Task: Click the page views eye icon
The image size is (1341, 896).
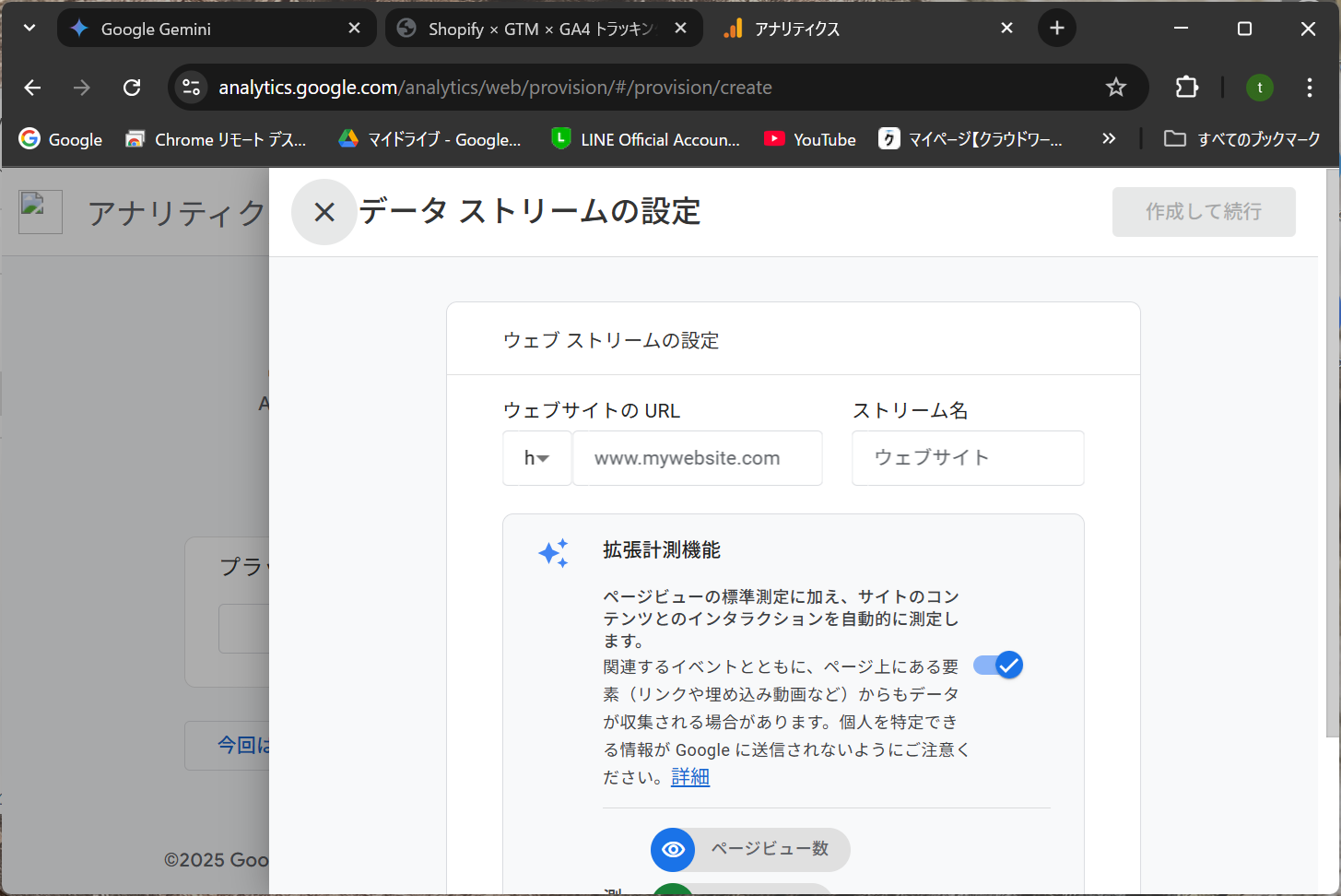Action: [x=673, y=849]
